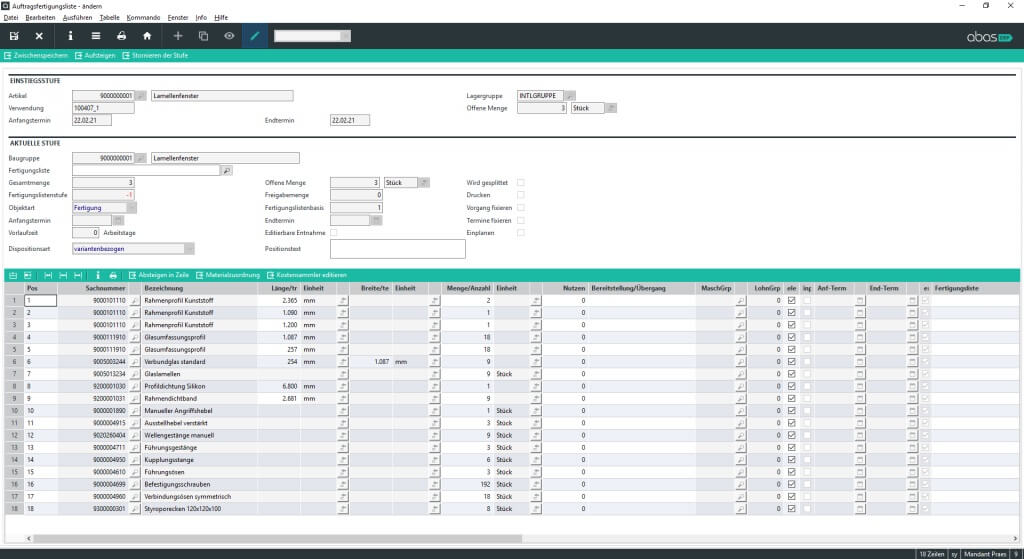Click the print icon in the table toolbar
1024x559 pixels.
tap(113, 275)
